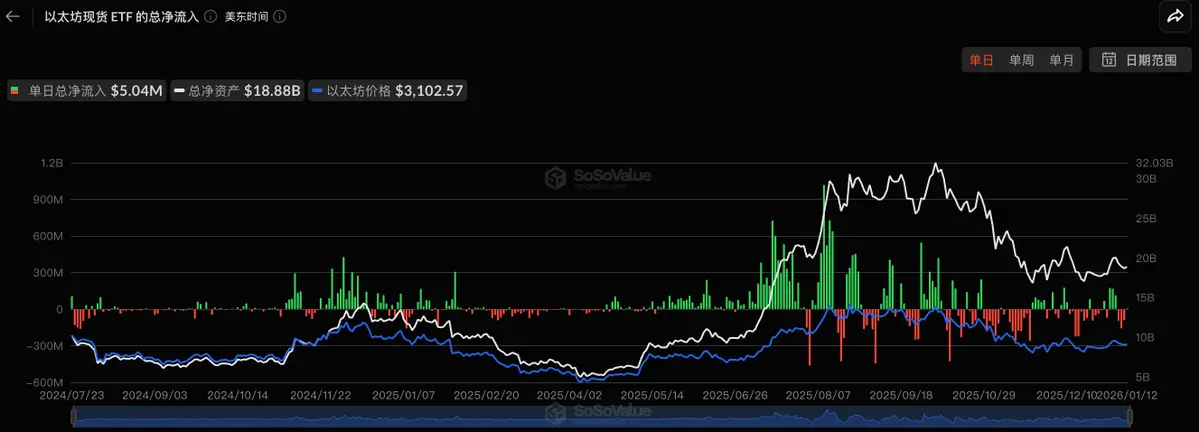
Task: Click the 2024/10/14 x-axis date label
Action: pos(237,396)
